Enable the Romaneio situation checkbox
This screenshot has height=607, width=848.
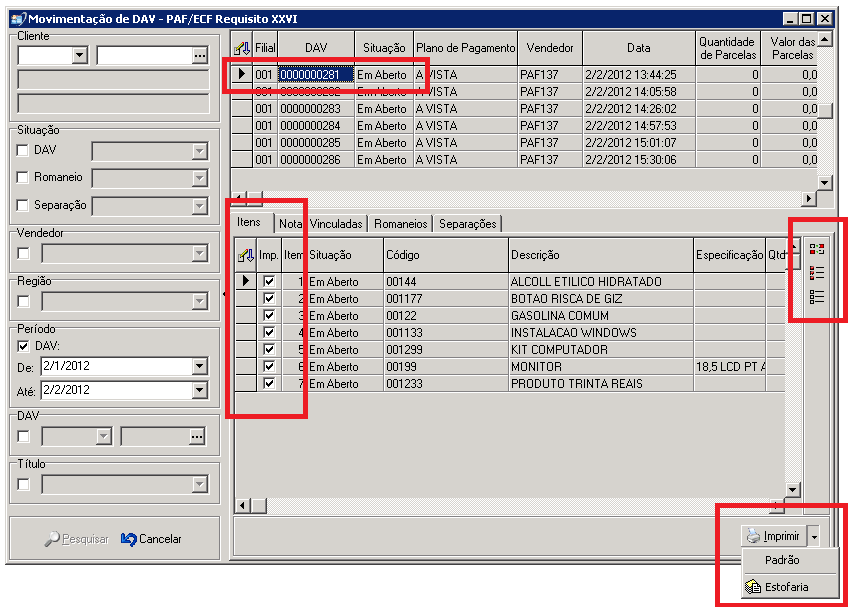pos(23,177)
